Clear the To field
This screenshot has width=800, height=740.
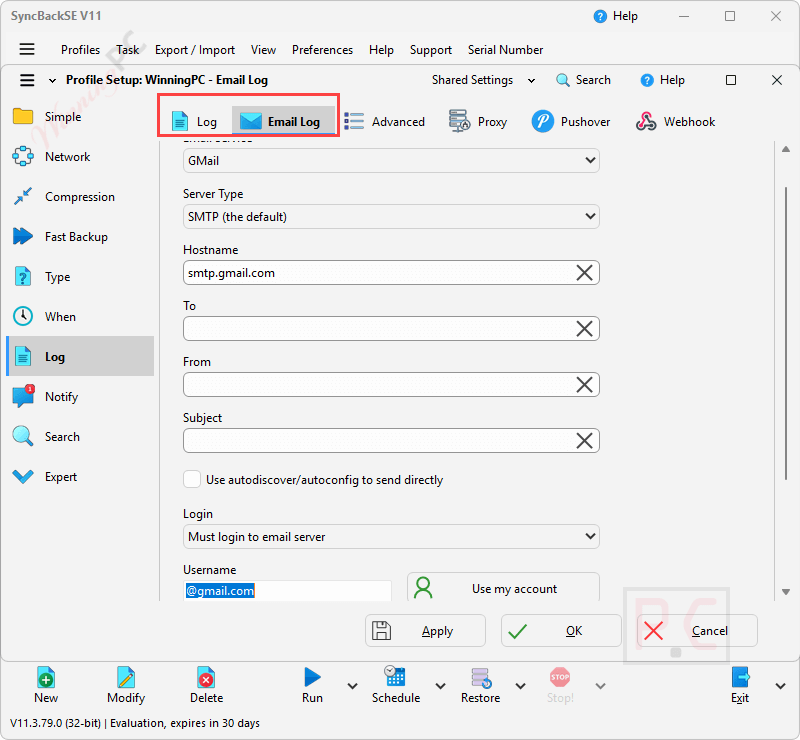tap(584, 329)
